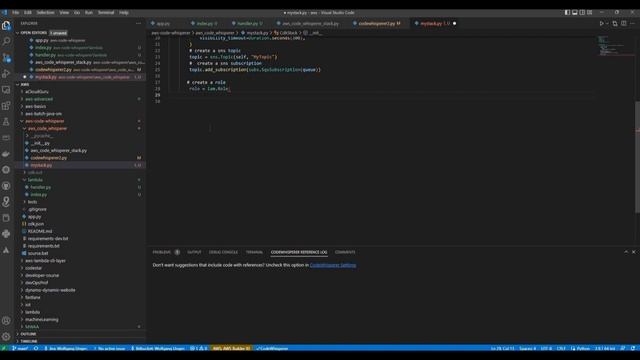
Task: Open the Problems panel tab
Action: 162,252
